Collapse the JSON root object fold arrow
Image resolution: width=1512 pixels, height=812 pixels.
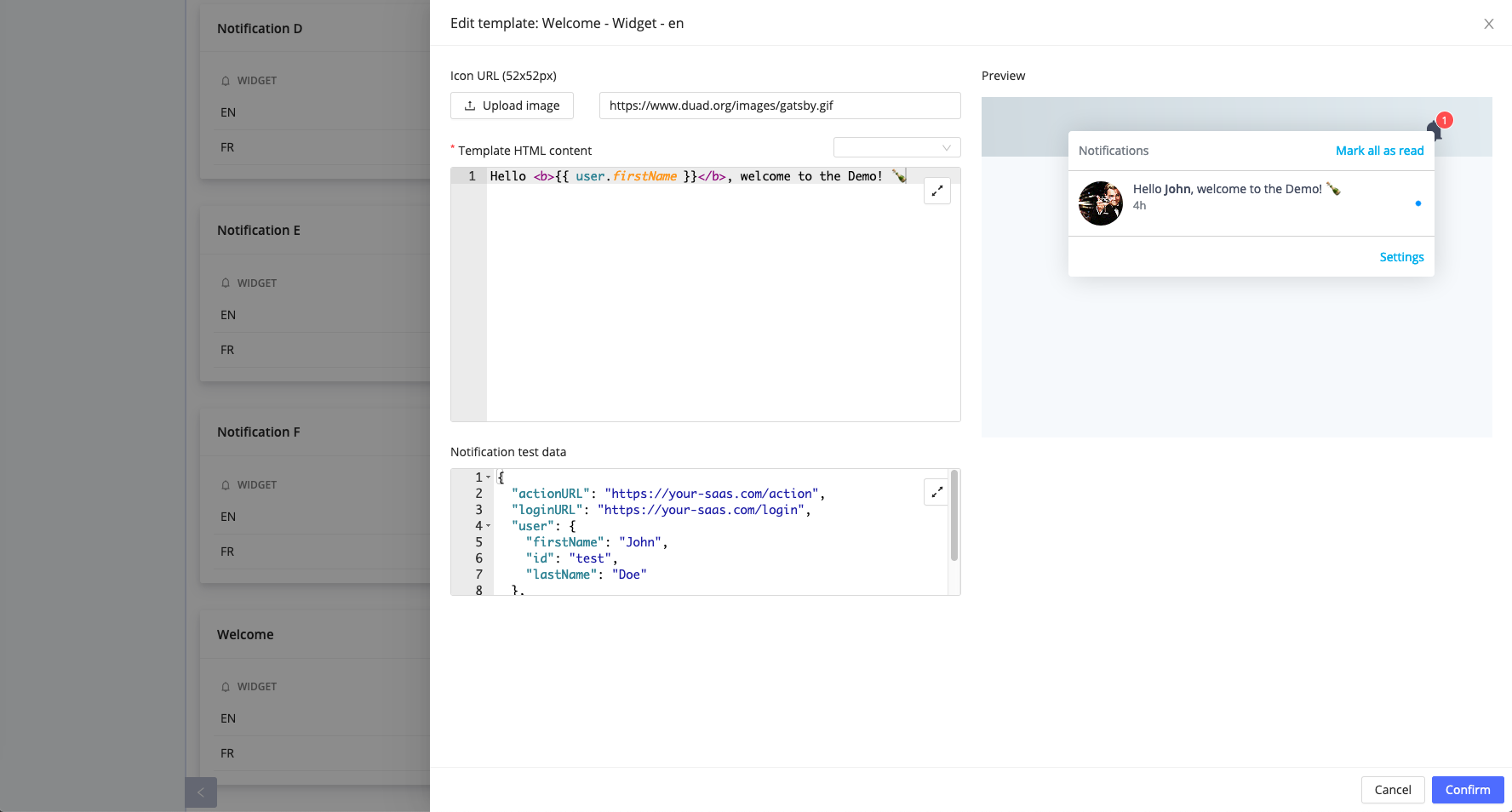tap(489, 477)
